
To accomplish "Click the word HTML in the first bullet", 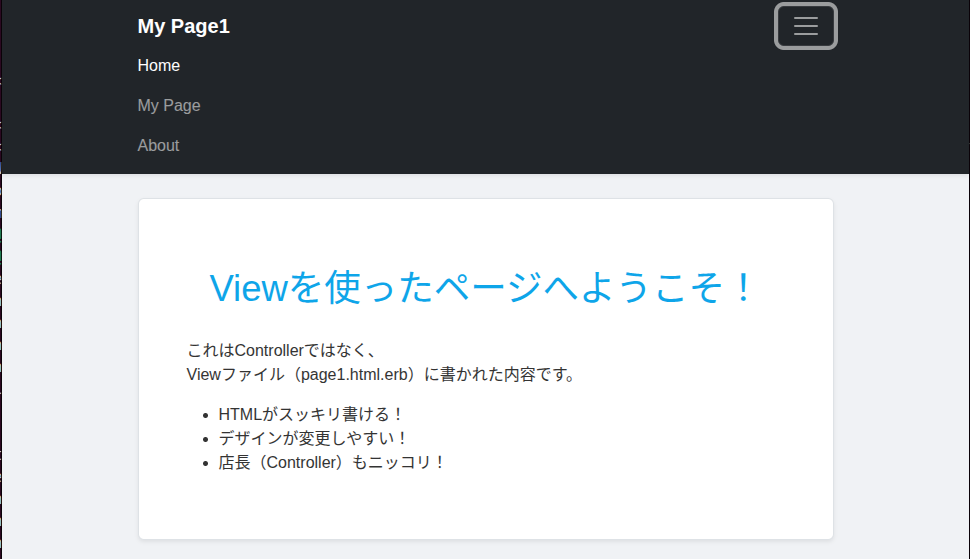I will click(x=240, y=414).
